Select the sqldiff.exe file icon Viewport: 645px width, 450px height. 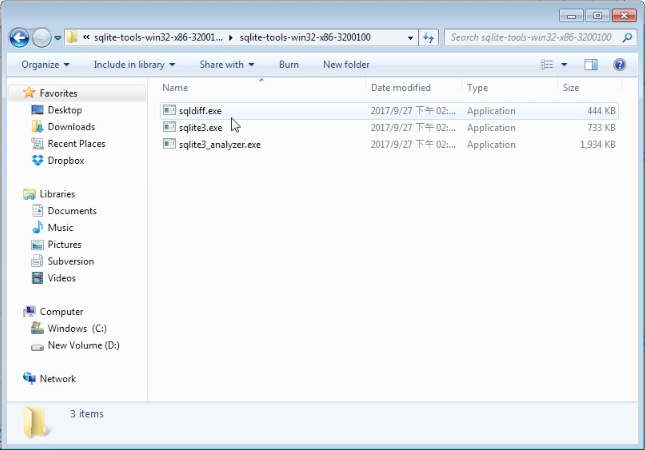pos(169,110)
